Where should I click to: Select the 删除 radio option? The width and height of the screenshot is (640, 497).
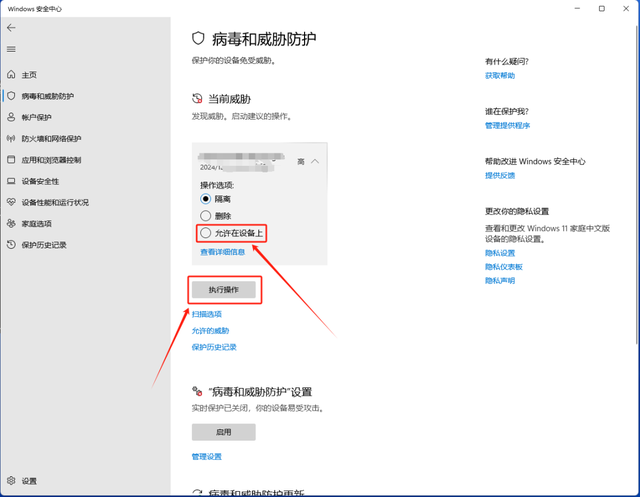click(x=205, y=215)
